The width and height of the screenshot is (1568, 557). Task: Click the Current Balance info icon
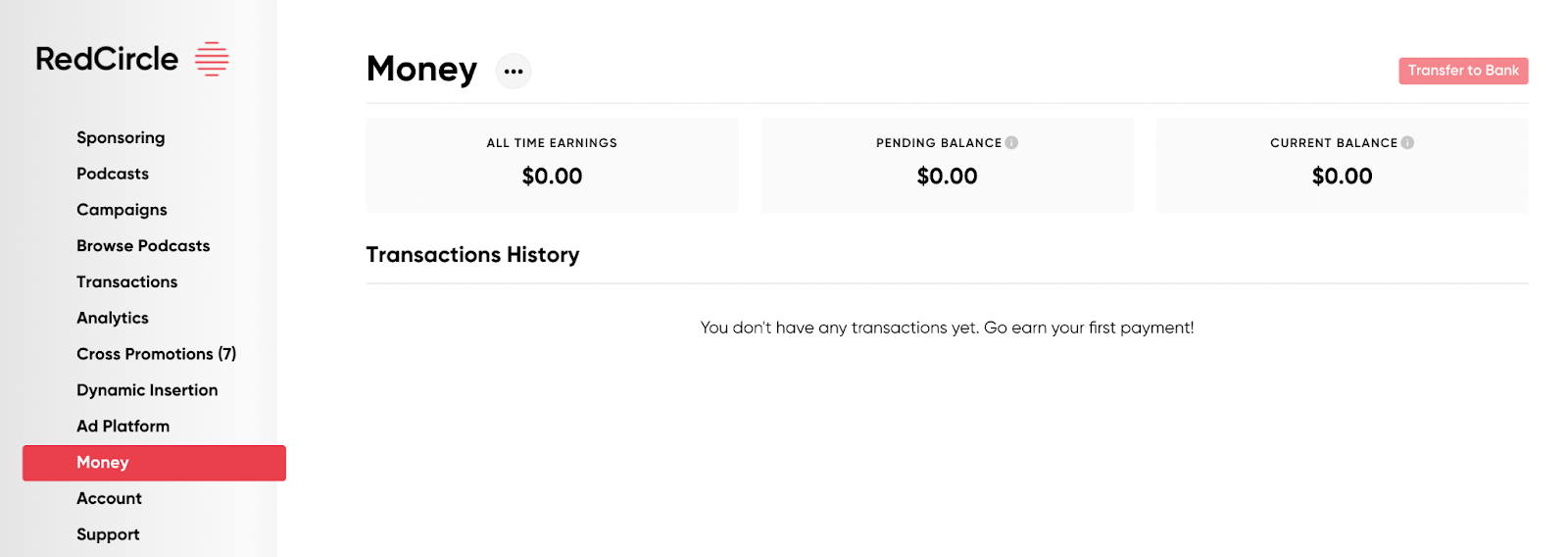1407,142
